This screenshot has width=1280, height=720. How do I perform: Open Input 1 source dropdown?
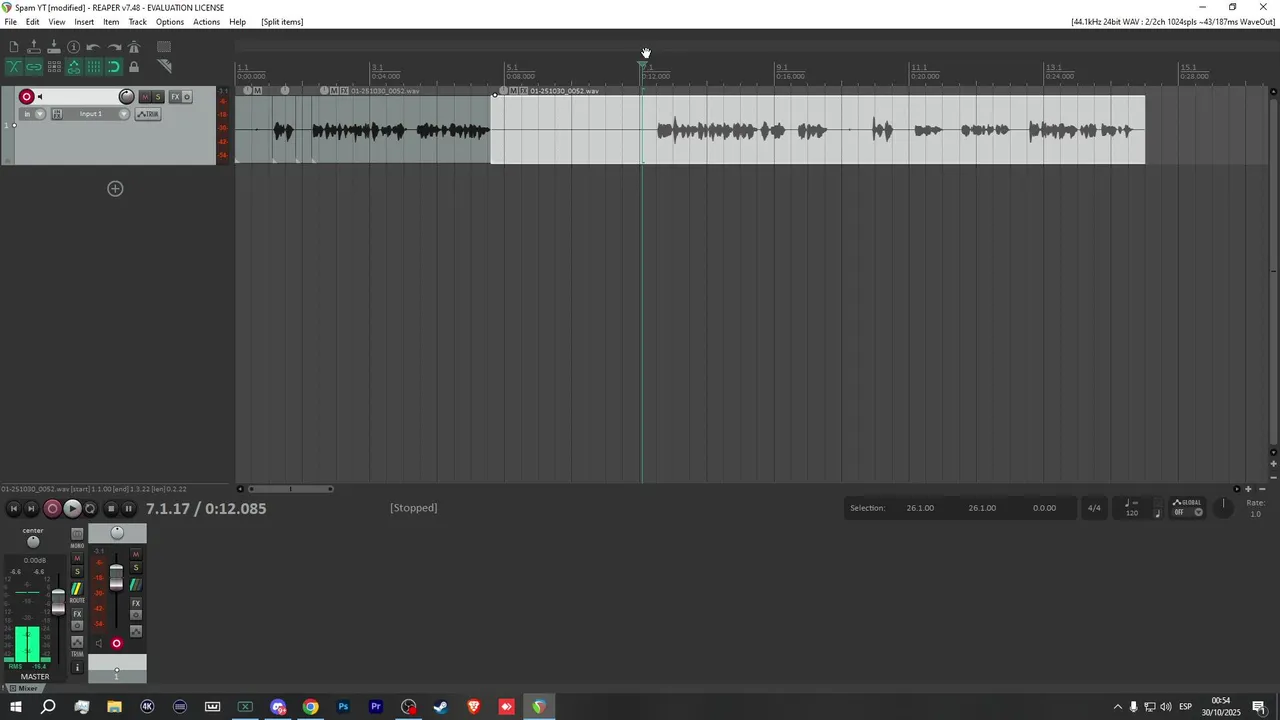(97, 114)
